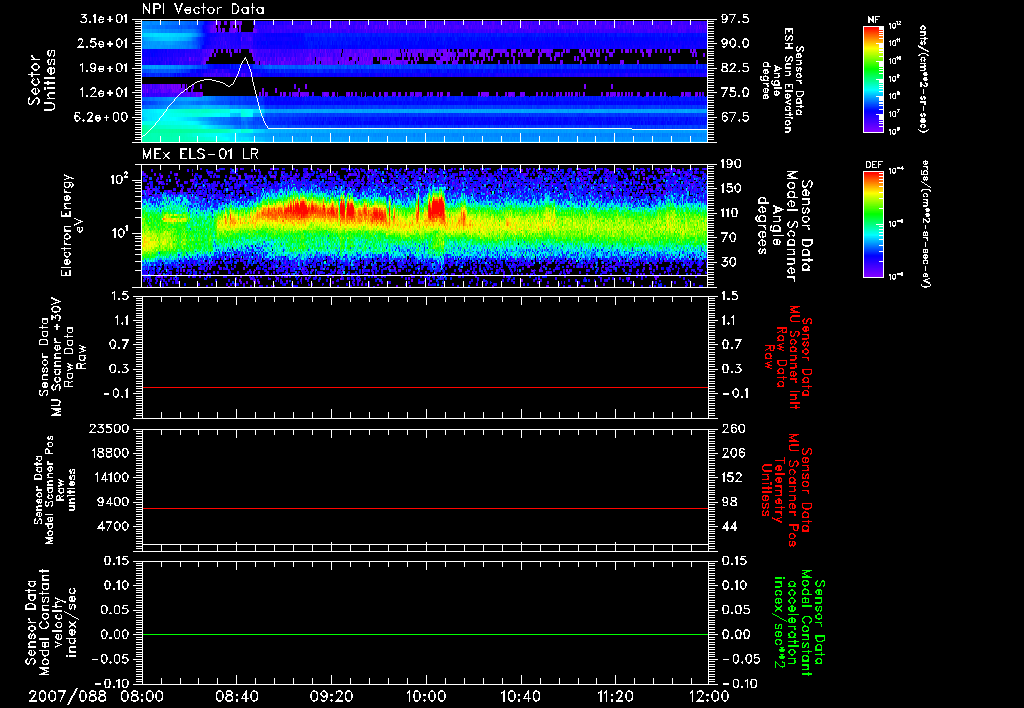Click the '14100' scanner position tick label

coord(109,477)
